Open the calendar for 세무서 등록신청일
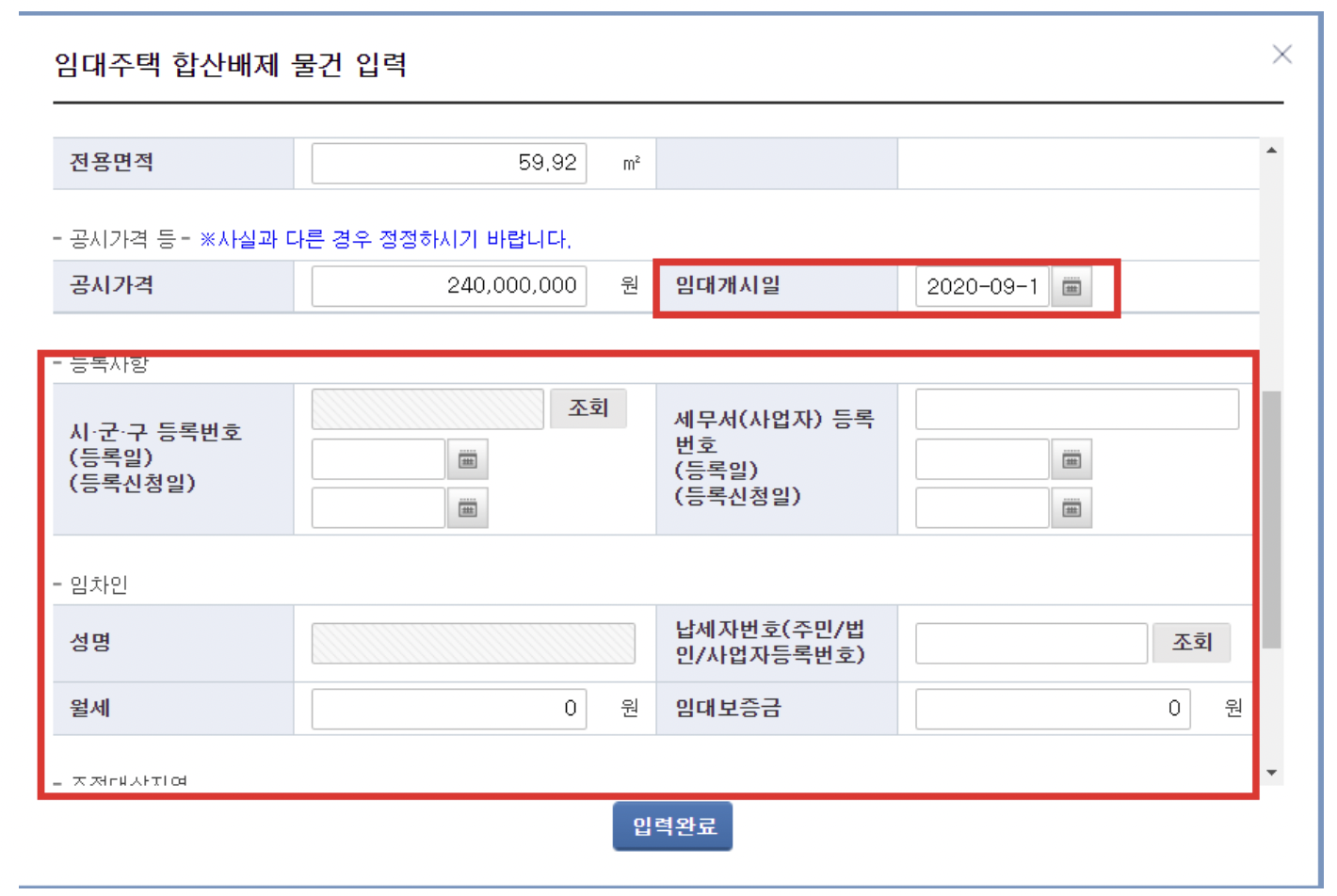1337x896 pixels. [x=1072, y=507]
